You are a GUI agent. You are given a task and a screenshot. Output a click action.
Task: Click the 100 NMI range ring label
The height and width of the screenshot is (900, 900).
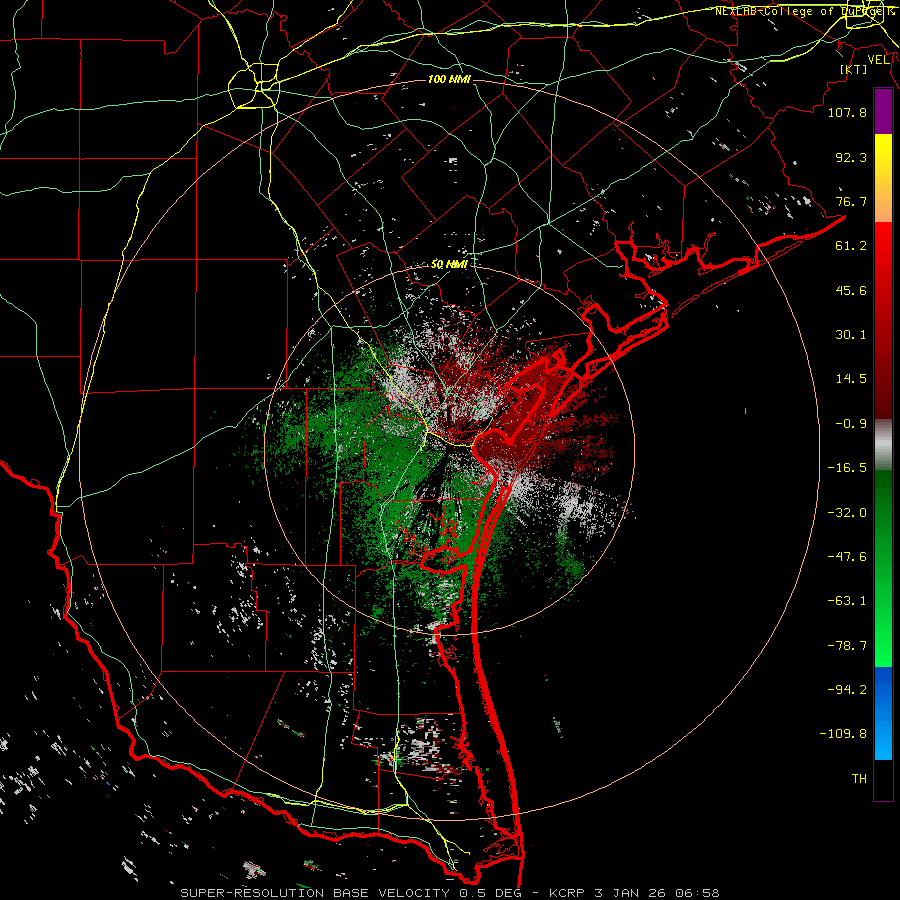click(x=449, y=79)
